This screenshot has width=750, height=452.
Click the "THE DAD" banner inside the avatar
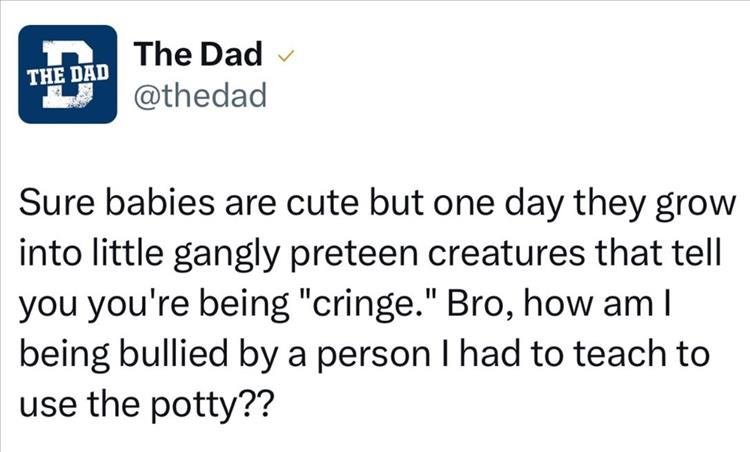click(68, 73)
